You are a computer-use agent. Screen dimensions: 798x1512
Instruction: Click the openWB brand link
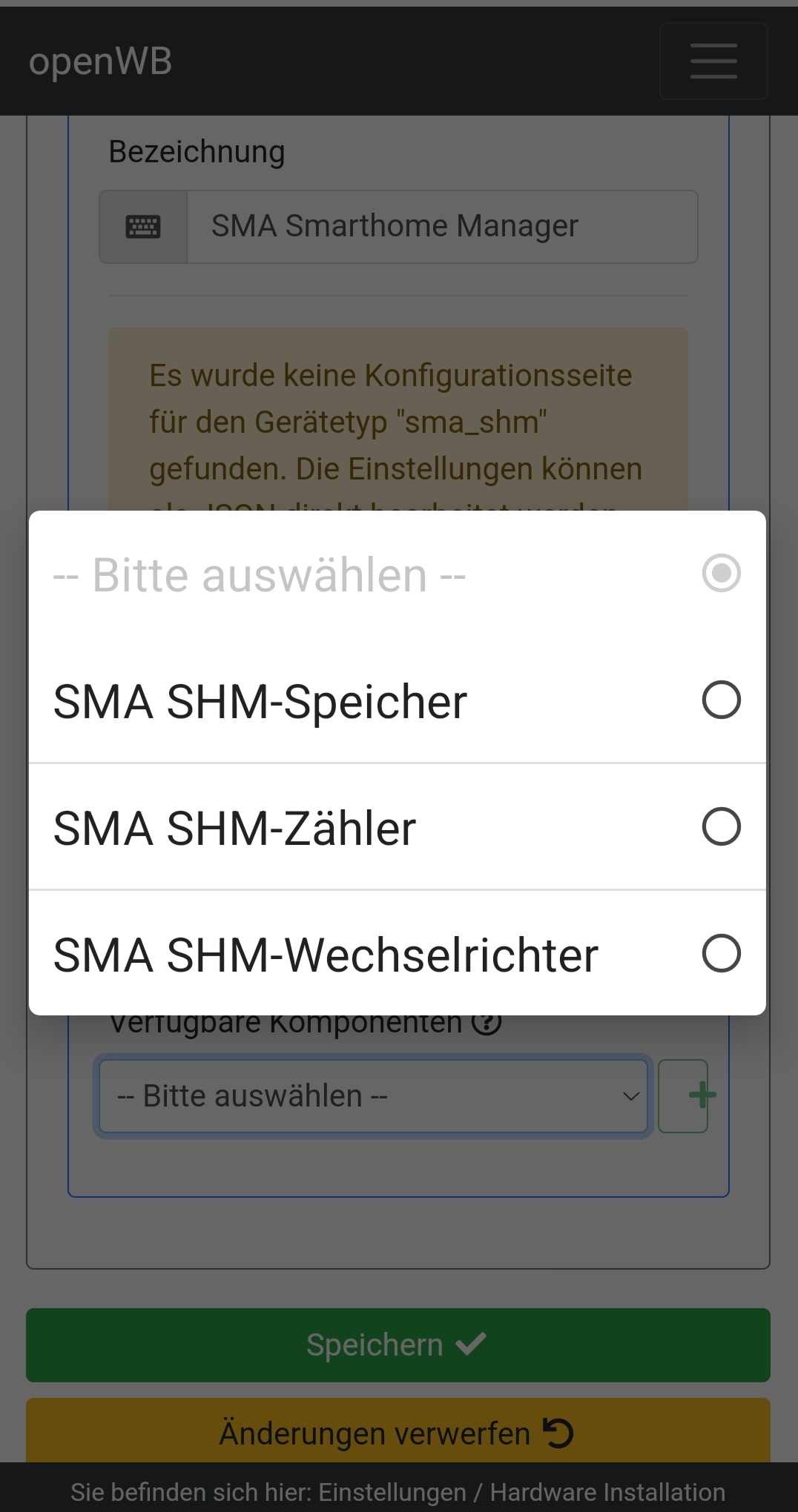tap(100, 62)
